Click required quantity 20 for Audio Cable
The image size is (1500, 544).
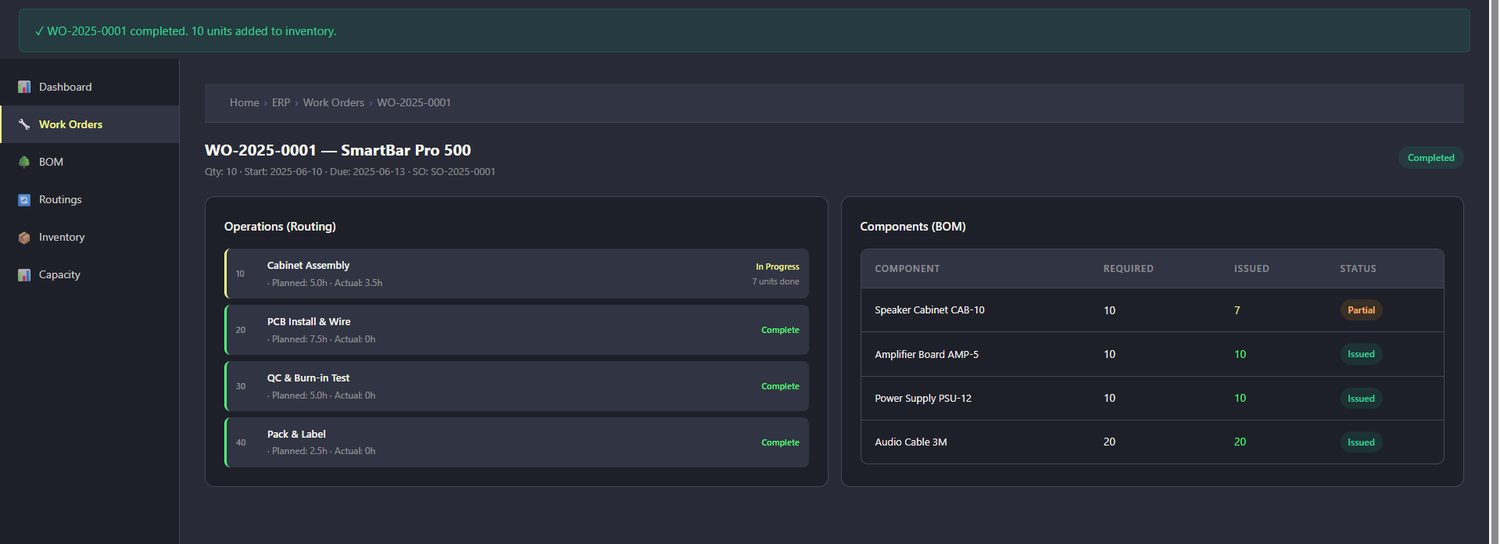[1109, 442]
